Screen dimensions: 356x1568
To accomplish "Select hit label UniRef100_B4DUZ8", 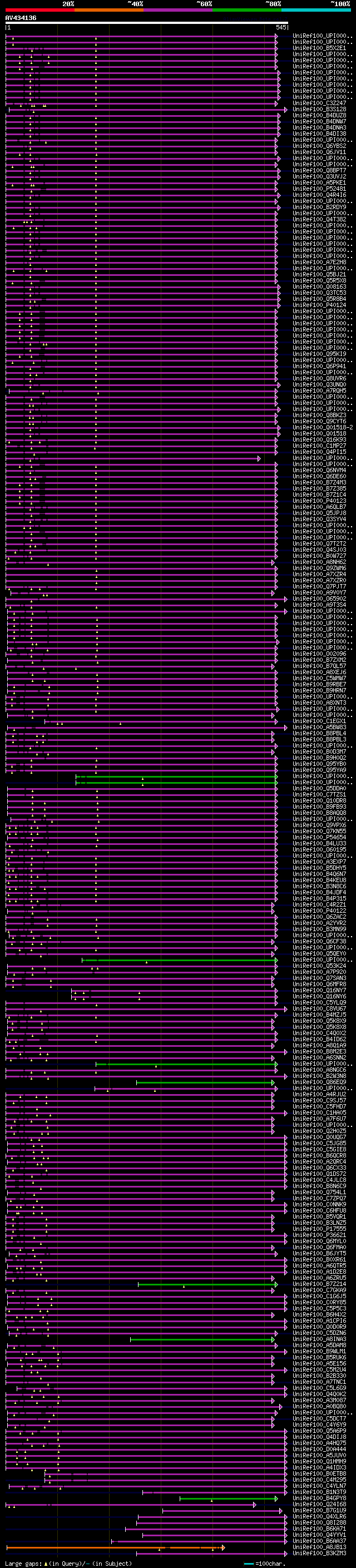I will click(319, 116).
